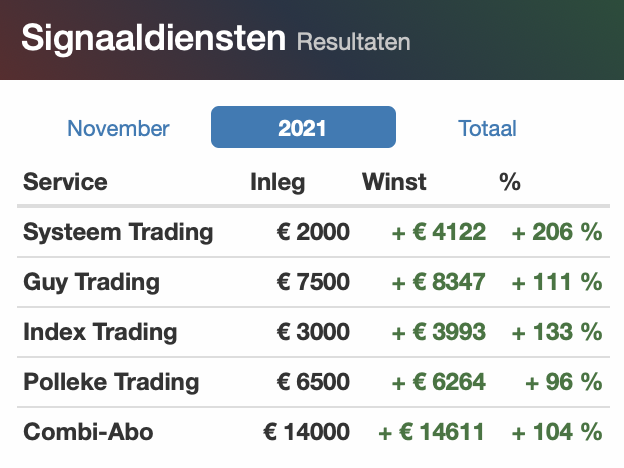Switch to the November tab

[118, 128]
